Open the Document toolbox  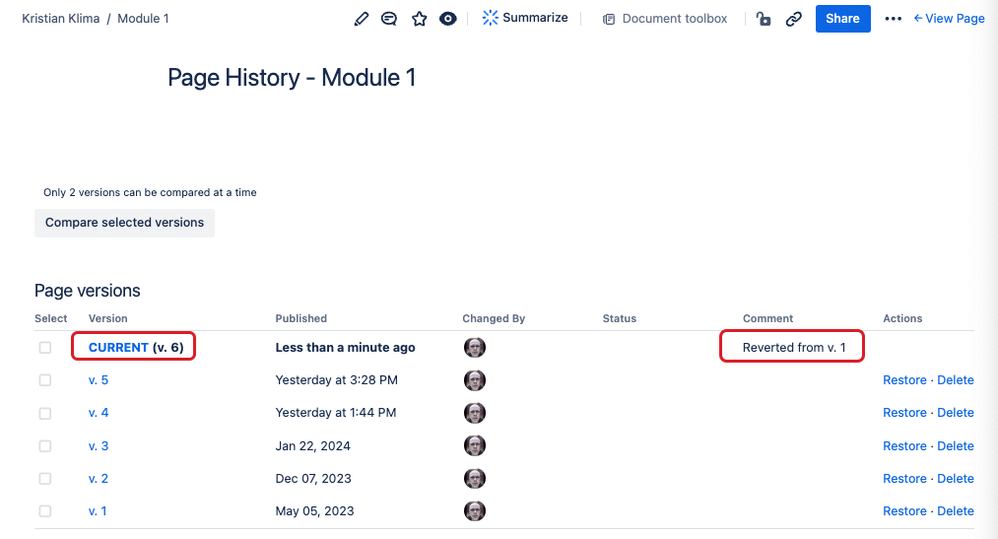pos(665,18)
